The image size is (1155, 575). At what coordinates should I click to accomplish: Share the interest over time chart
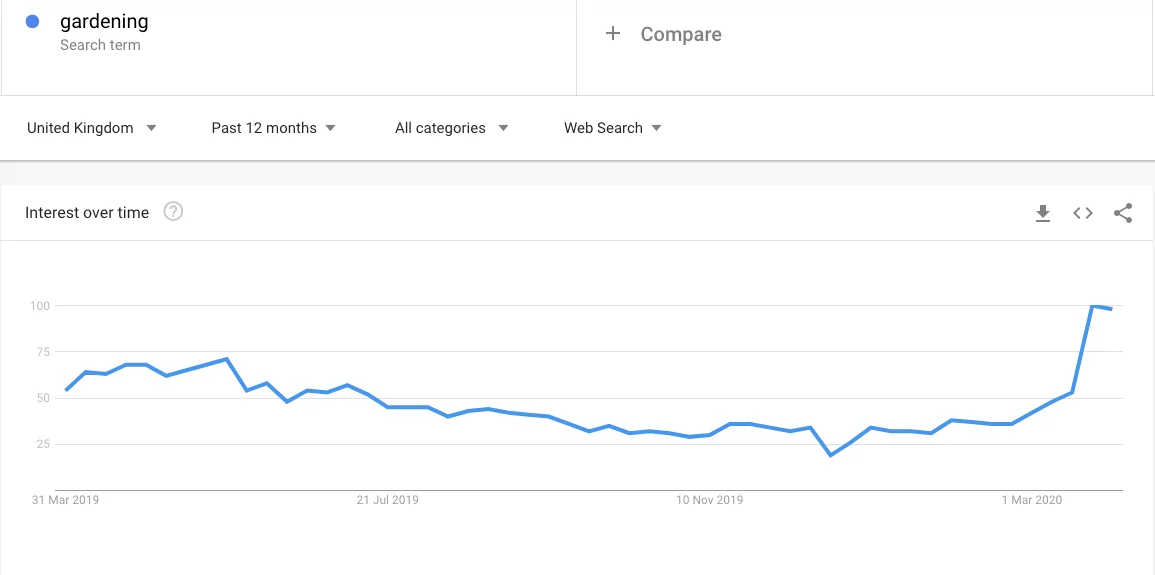pyautogui.click(x=1123, y=213)
